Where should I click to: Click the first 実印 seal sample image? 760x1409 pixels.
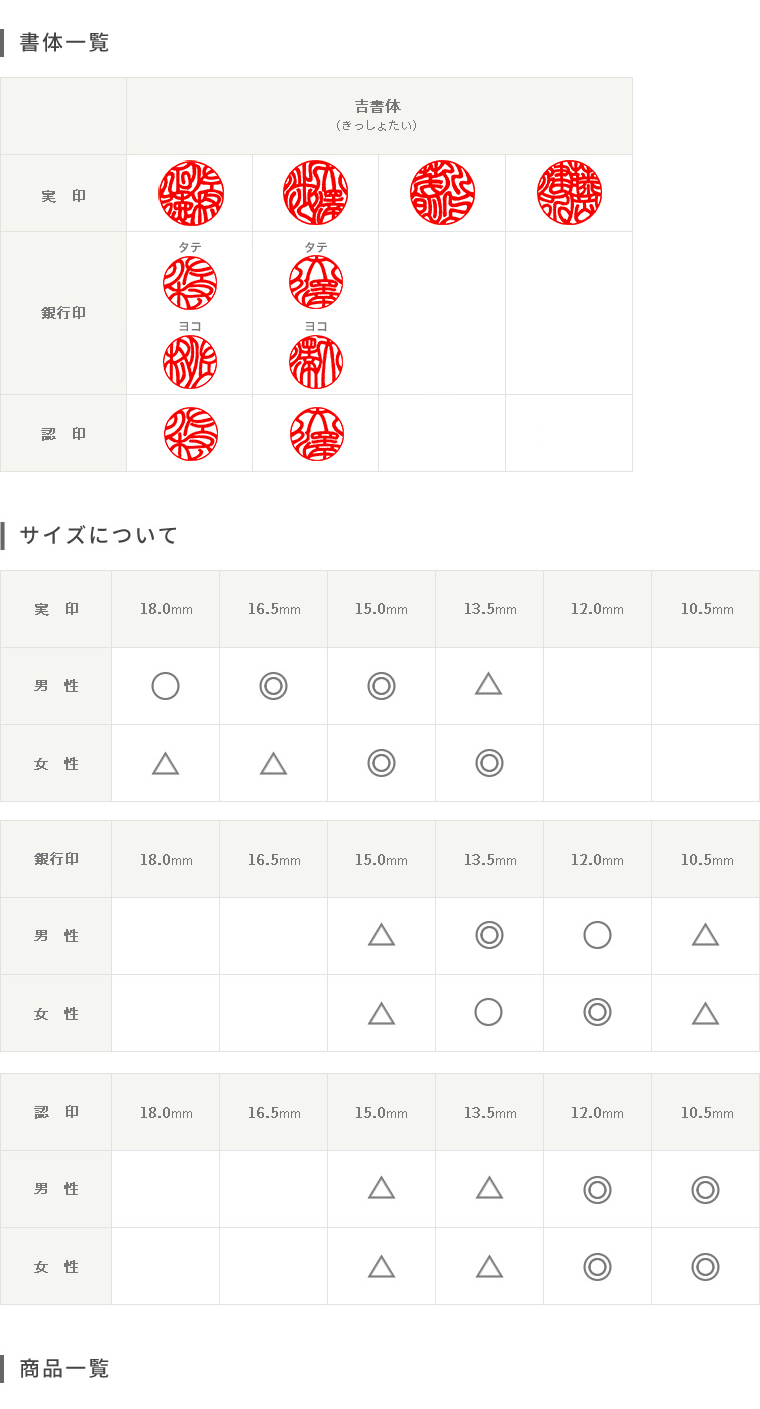[x=191, y=193]
